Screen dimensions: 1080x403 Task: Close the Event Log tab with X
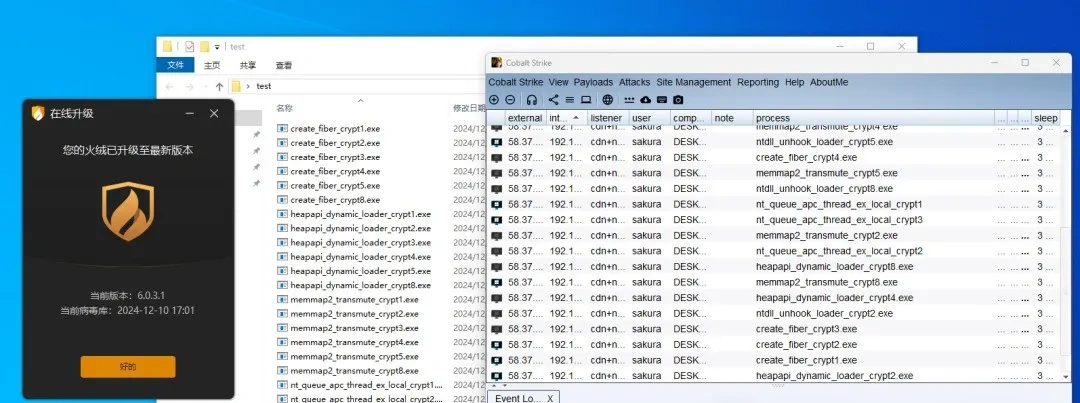pyautogui.click(x=550, y=399)
